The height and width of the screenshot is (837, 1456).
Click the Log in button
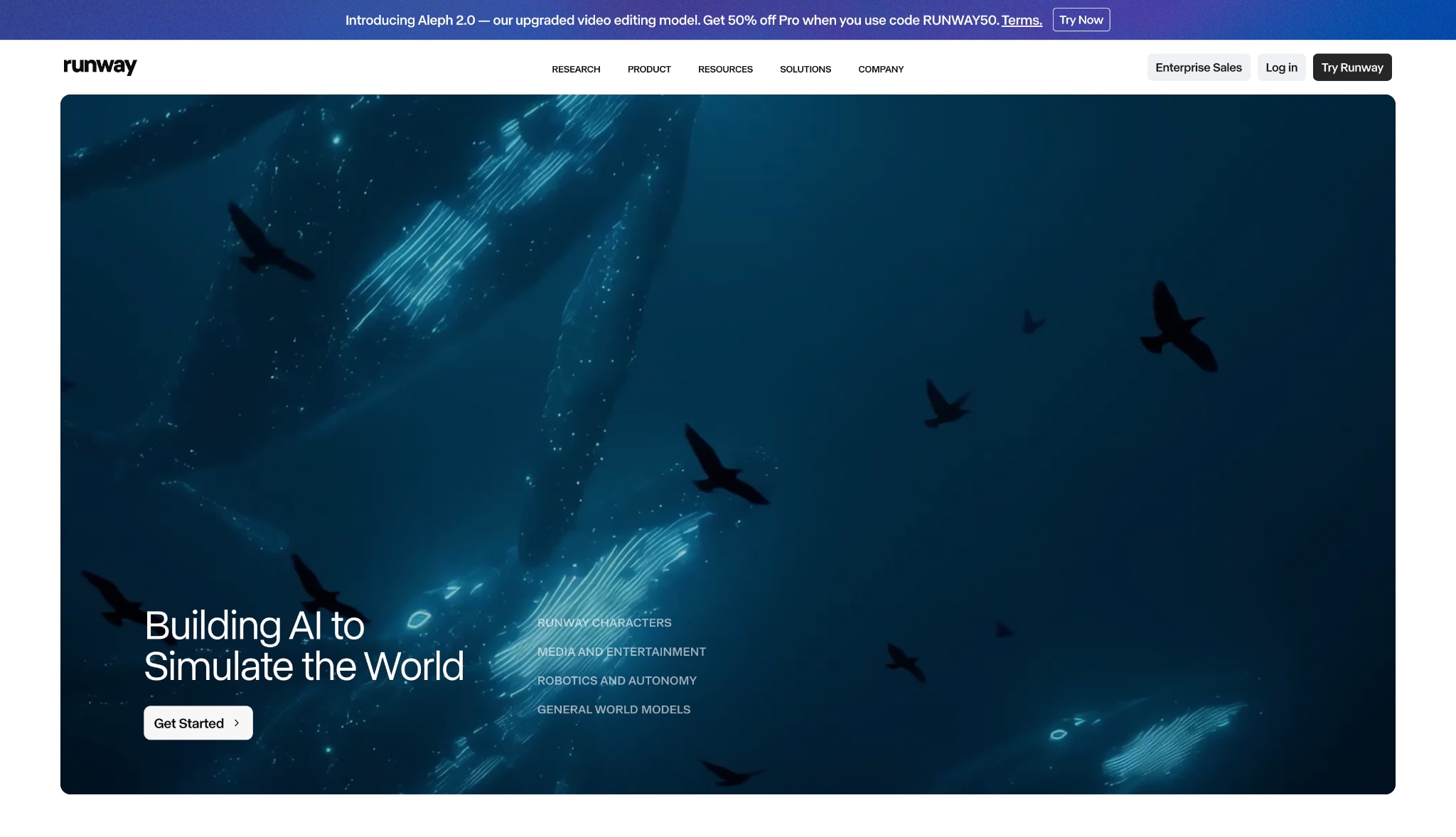[x=1281, y=67]
